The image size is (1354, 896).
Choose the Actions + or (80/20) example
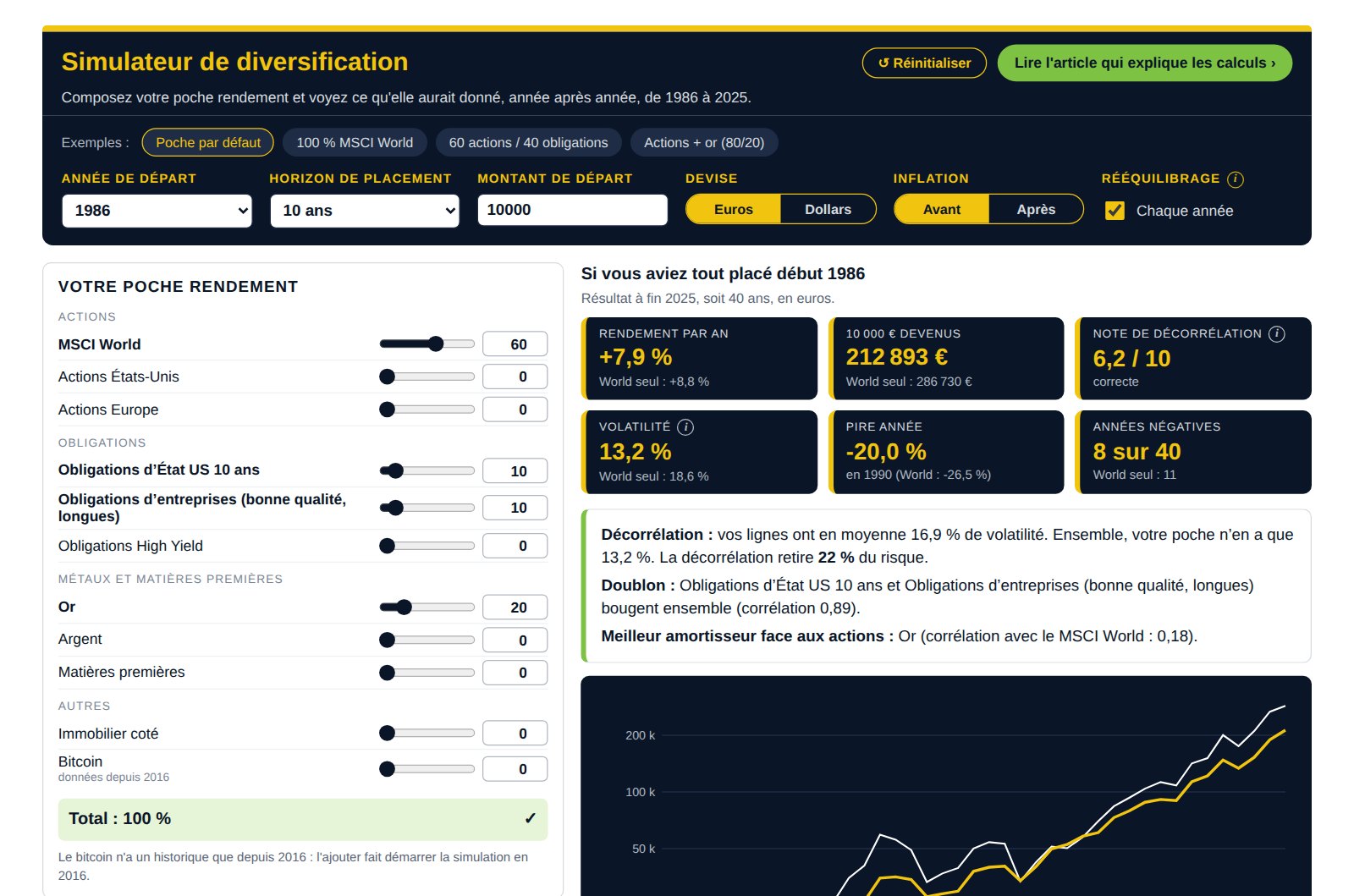tap(704, 143)
